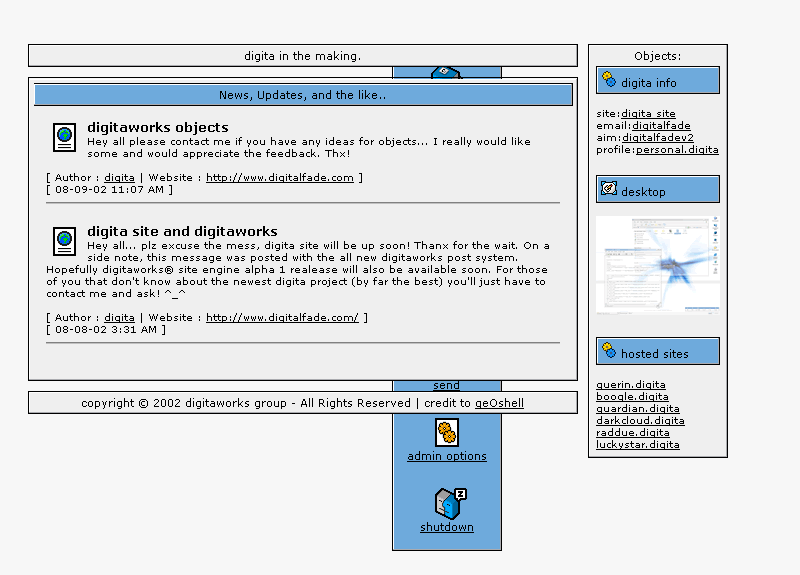
Task: Click the shutdown link
Action: point(447,527)
